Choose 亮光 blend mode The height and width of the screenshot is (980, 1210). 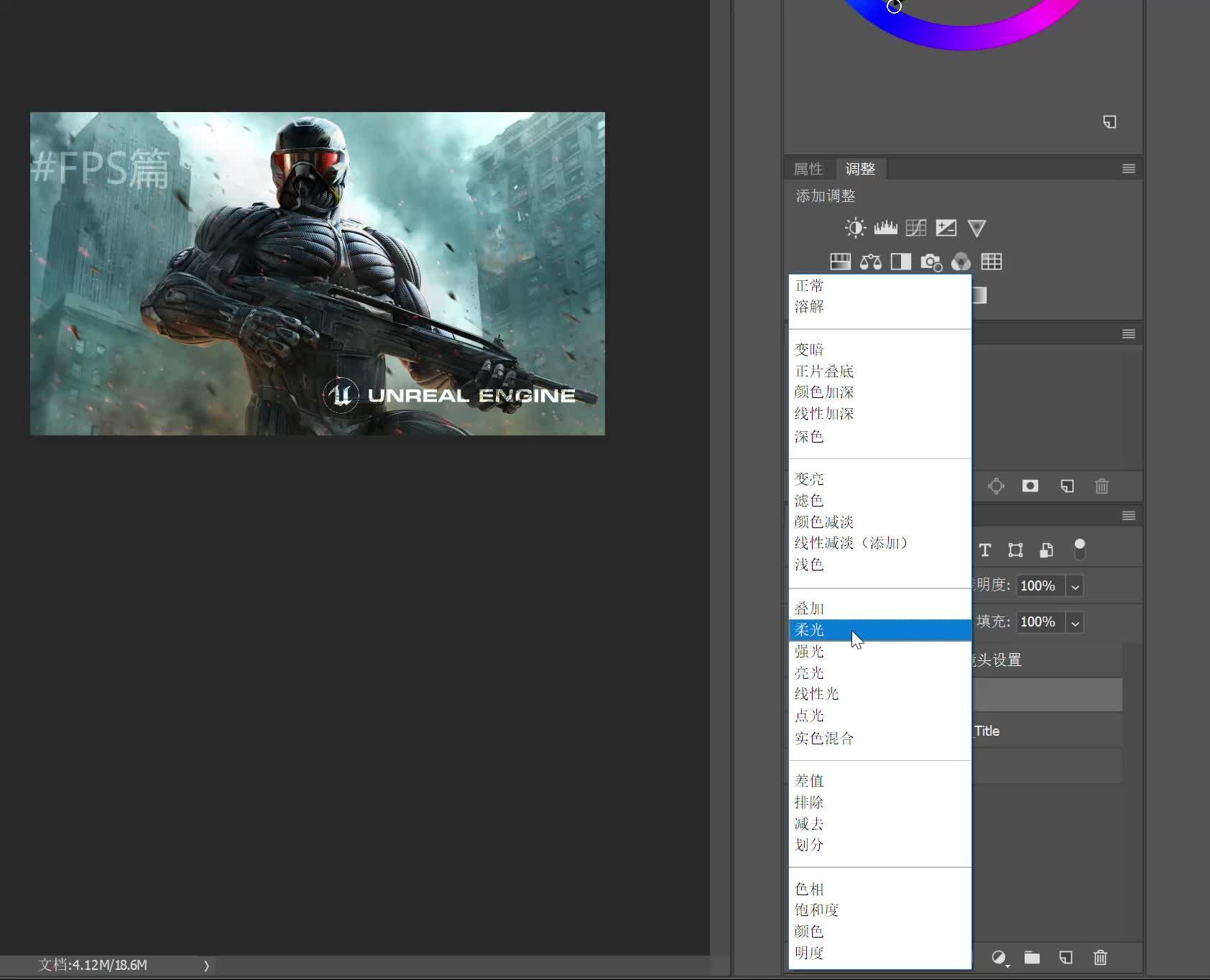tap(880, 673)
